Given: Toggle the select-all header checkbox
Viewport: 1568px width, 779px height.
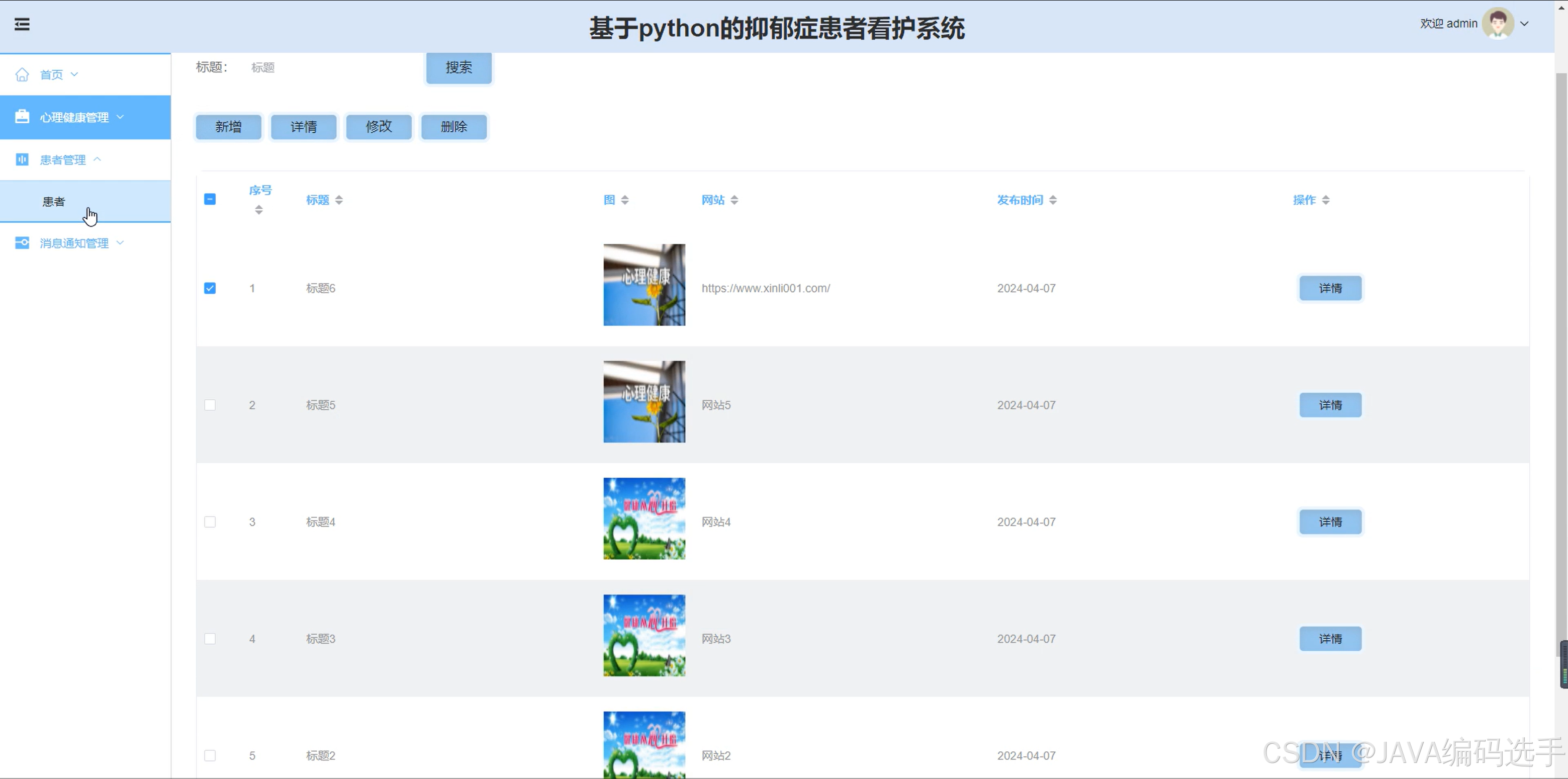Looking at the screenshot, I should click(210, 199).
